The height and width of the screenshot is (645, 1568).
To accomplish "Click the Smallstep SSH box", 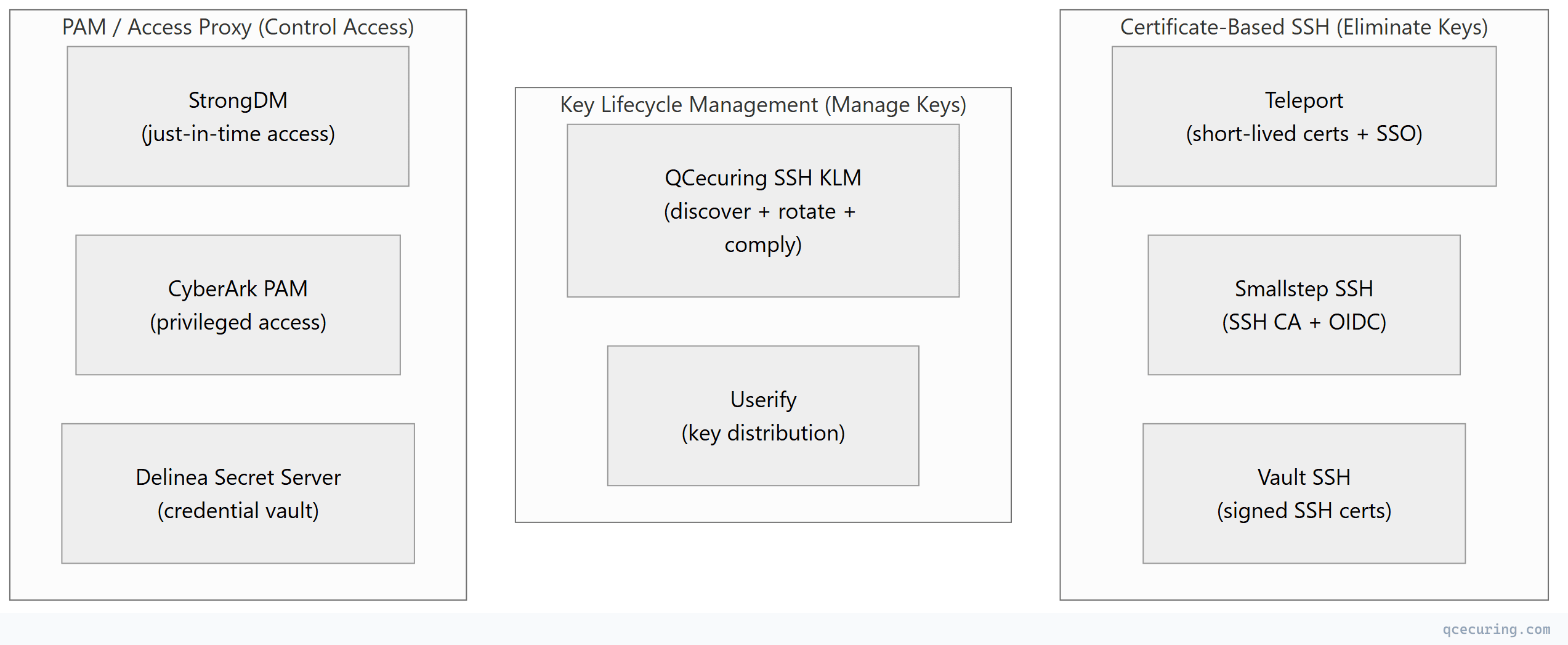I will 1304,305.
